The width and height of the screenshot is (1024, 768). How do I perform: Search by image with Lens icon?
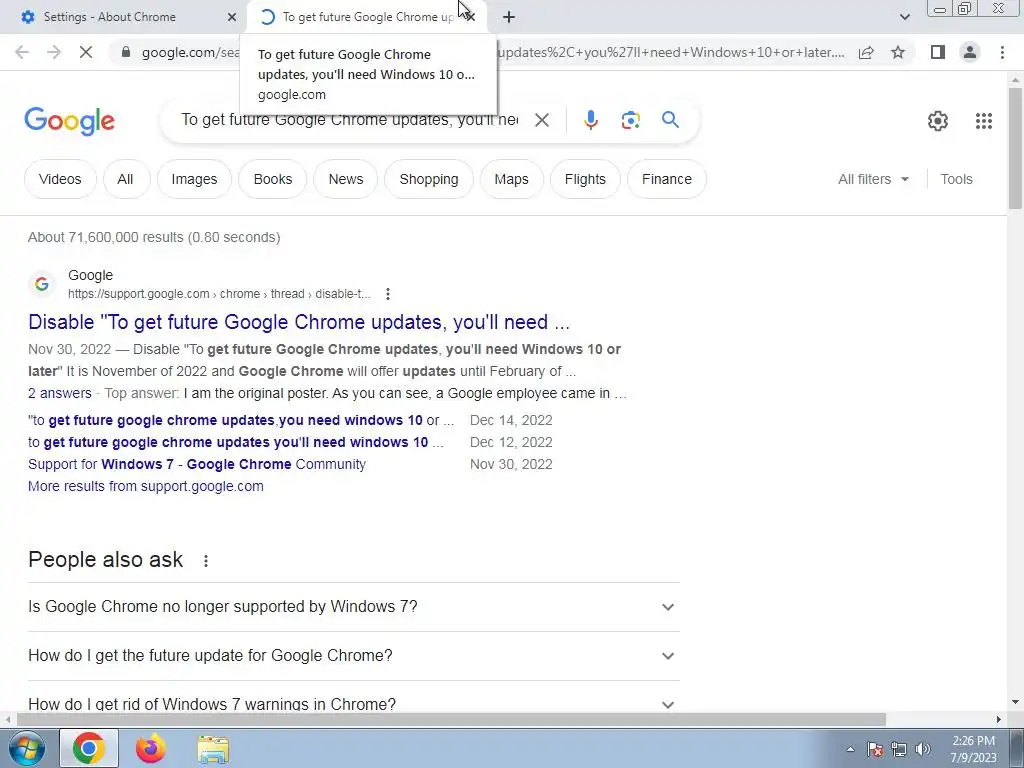point(630,120)
